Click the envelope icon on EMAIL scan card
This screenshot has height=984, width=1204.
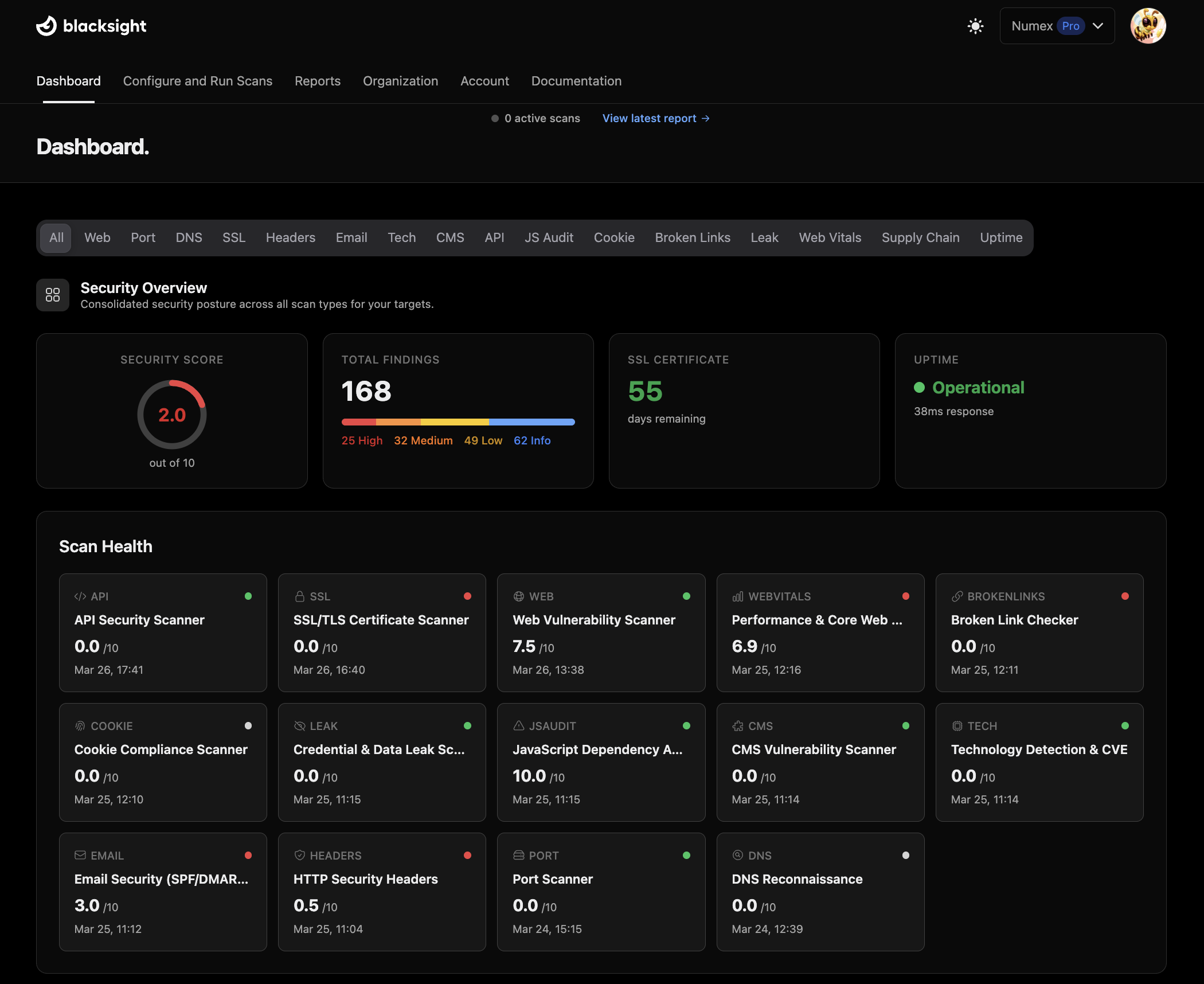click(80, 855)
